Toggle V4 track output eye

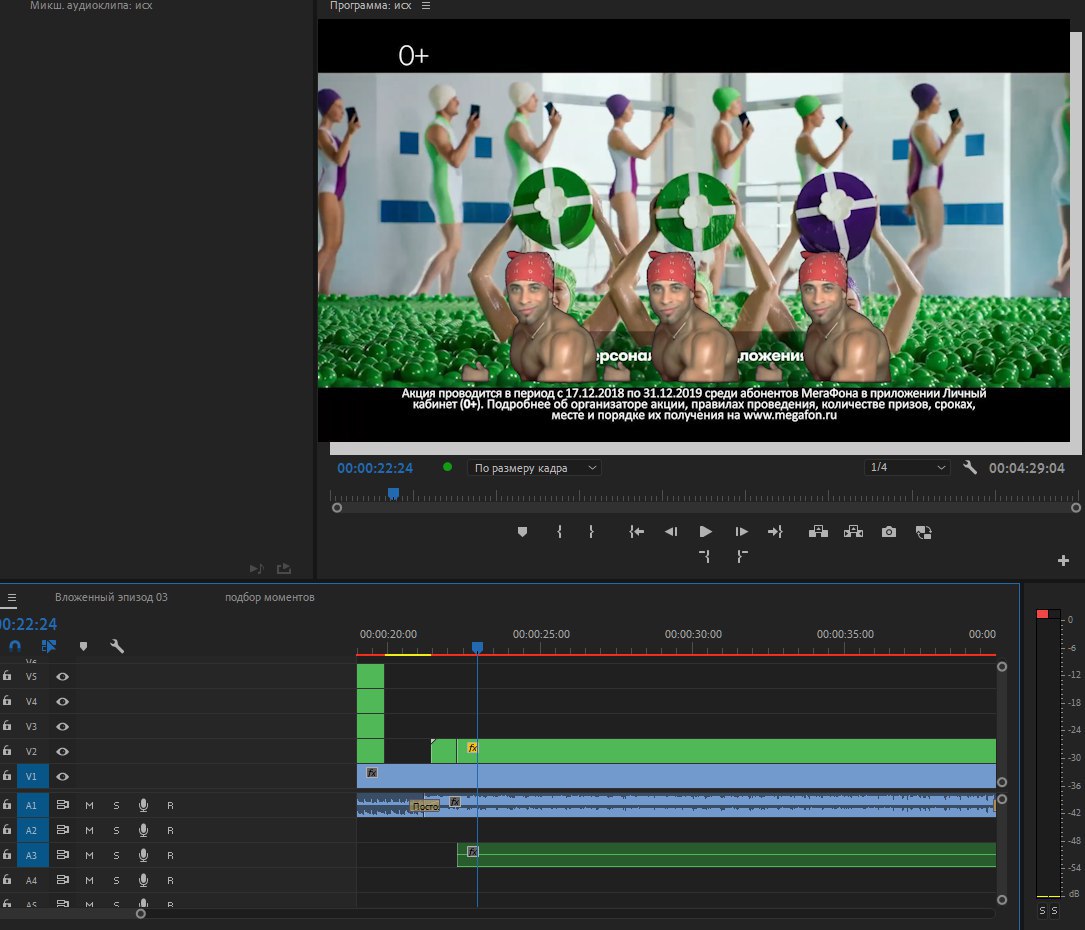click(x=62, y=701)
